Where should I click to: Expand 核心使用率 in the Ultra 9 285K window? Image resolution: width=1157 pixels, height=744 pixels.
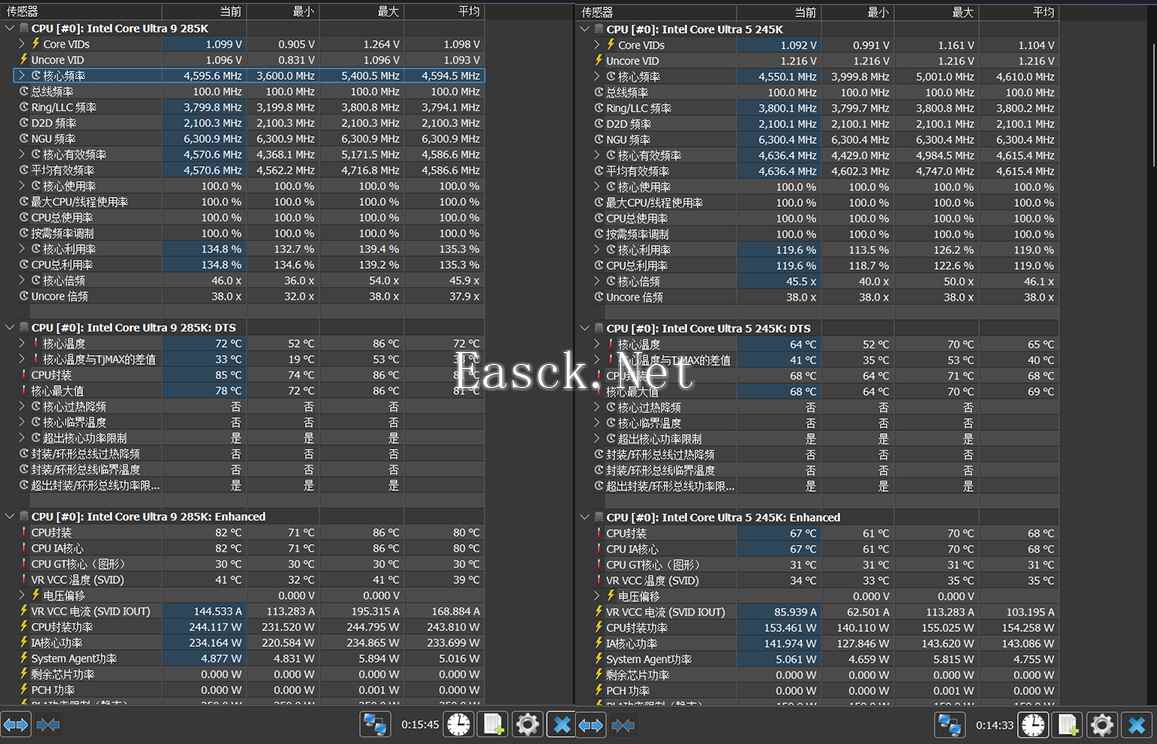[x=21, y=186]
